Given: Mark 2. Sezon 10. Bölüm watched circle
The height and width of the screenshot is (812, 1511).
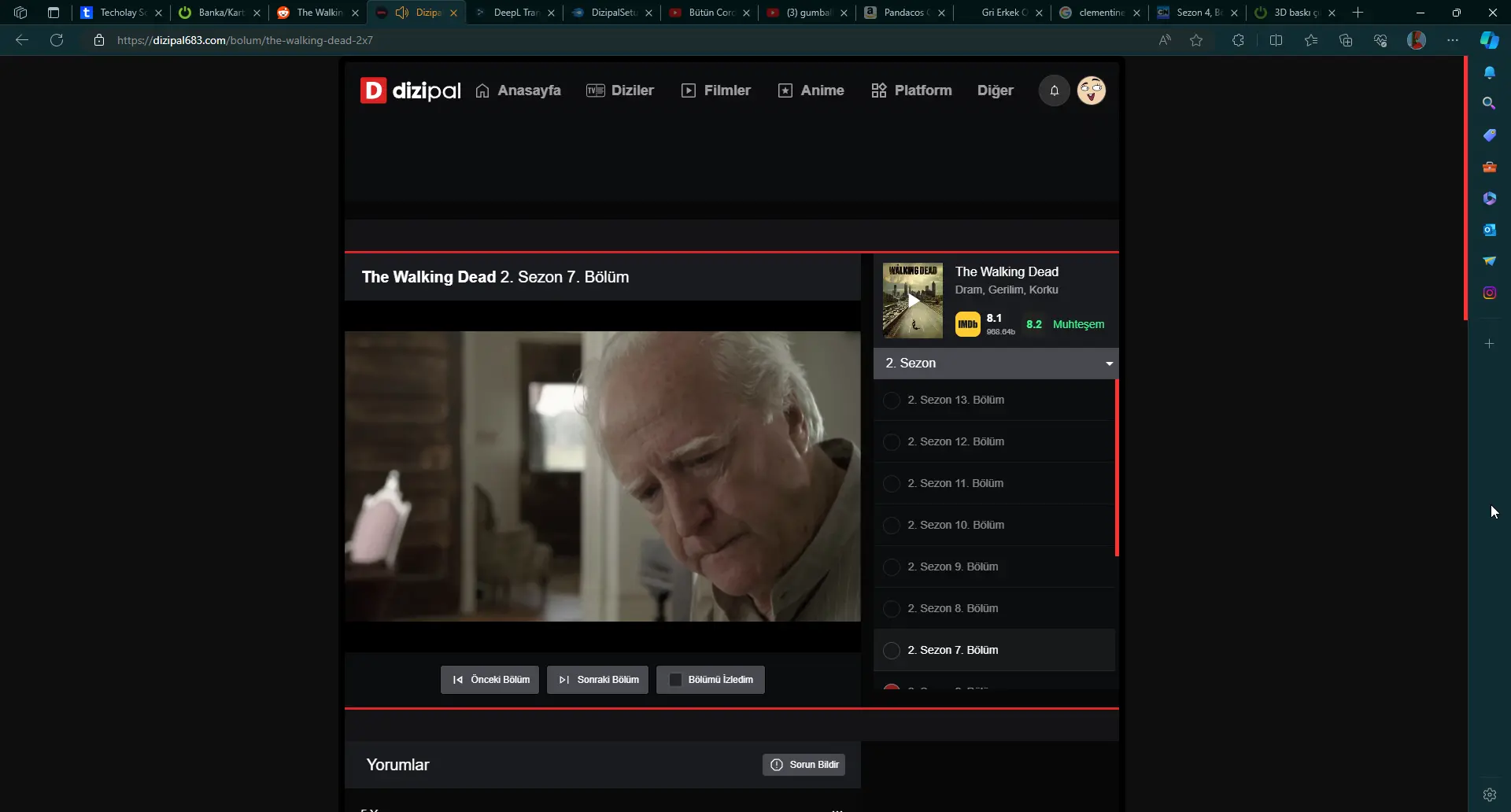Looking at the screenshot, I should click(x=892, y=526).
